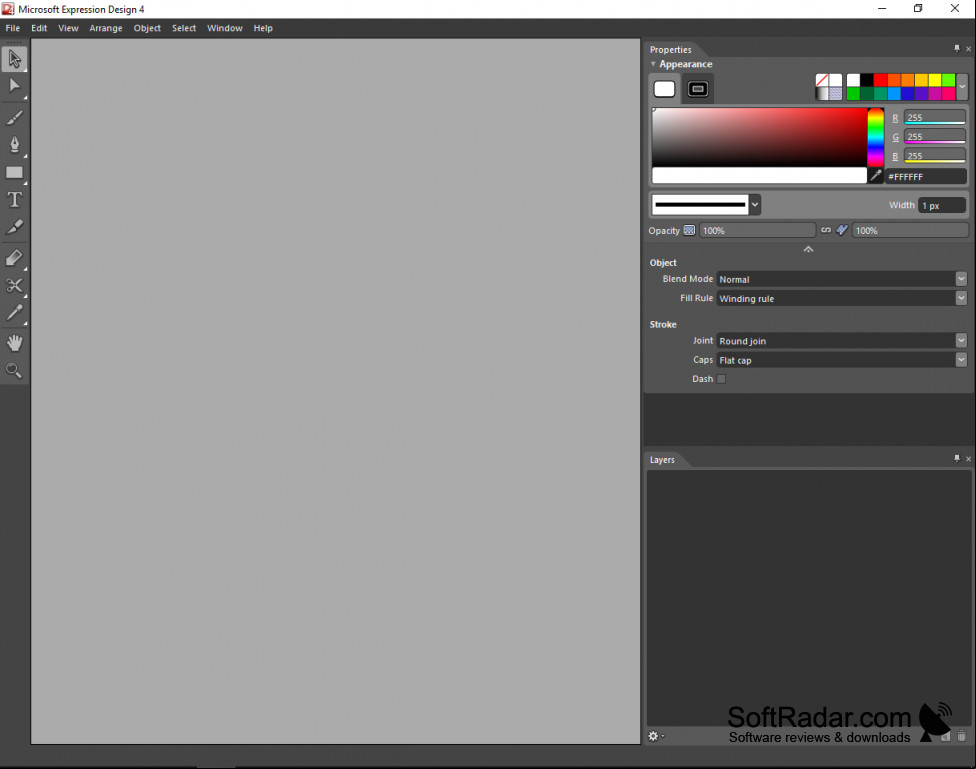
Task: Click the stroke opacity brush icon
Action: (842, 230)
